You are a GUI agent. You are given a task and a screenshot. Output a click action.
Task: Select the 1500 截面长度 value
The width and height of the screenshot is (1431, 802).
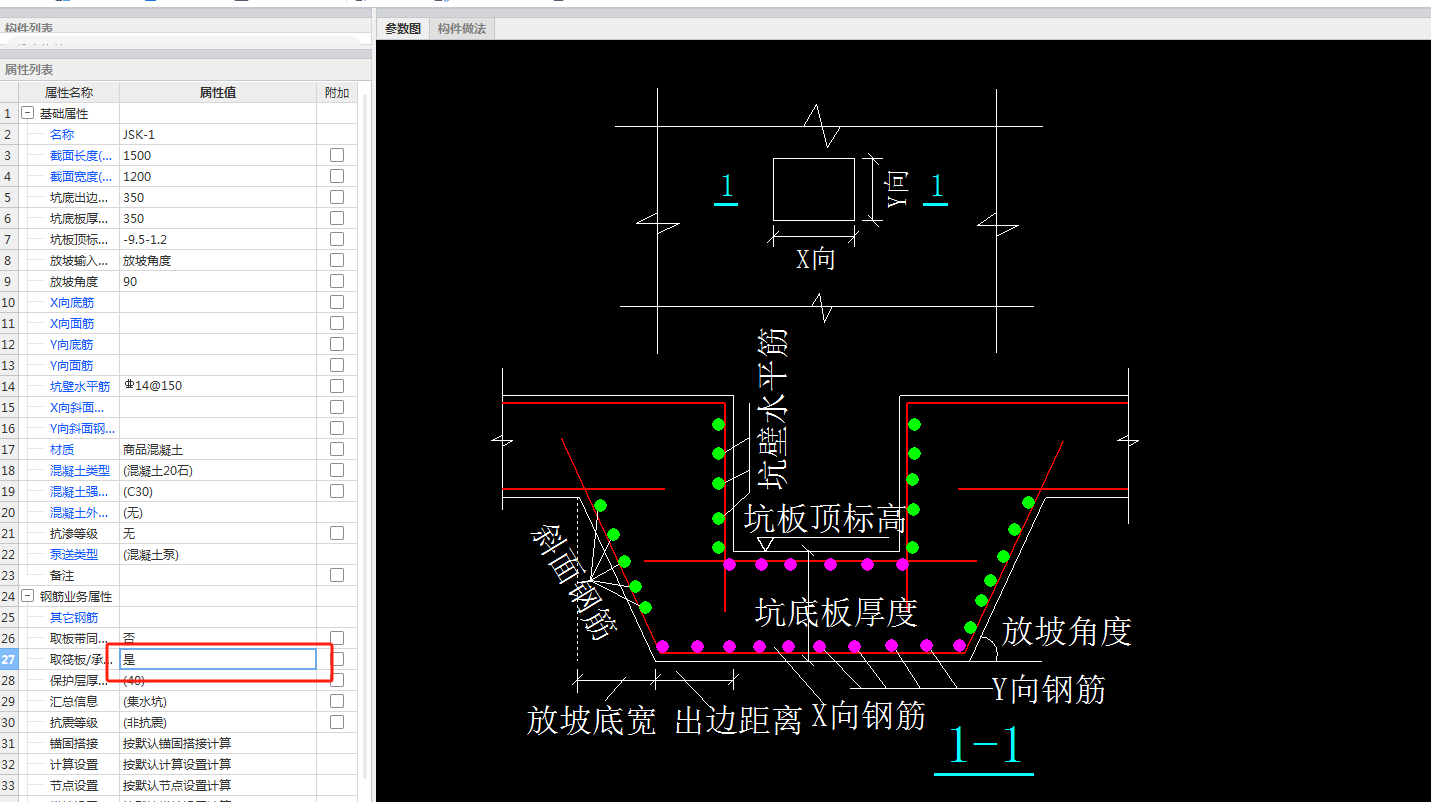(x=218, y=155)
